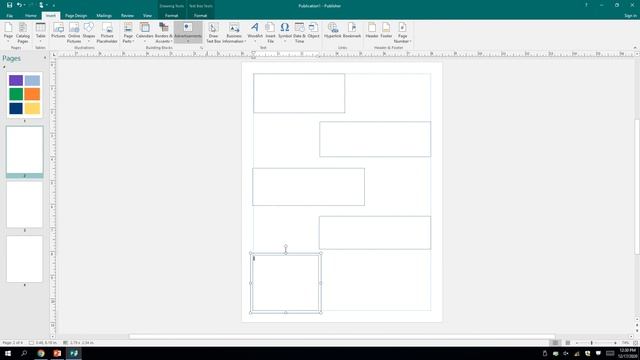Switch to the Mailings tab
This screenshot has width=640, height=360.
pyautogui.click(x=104, y=16)
